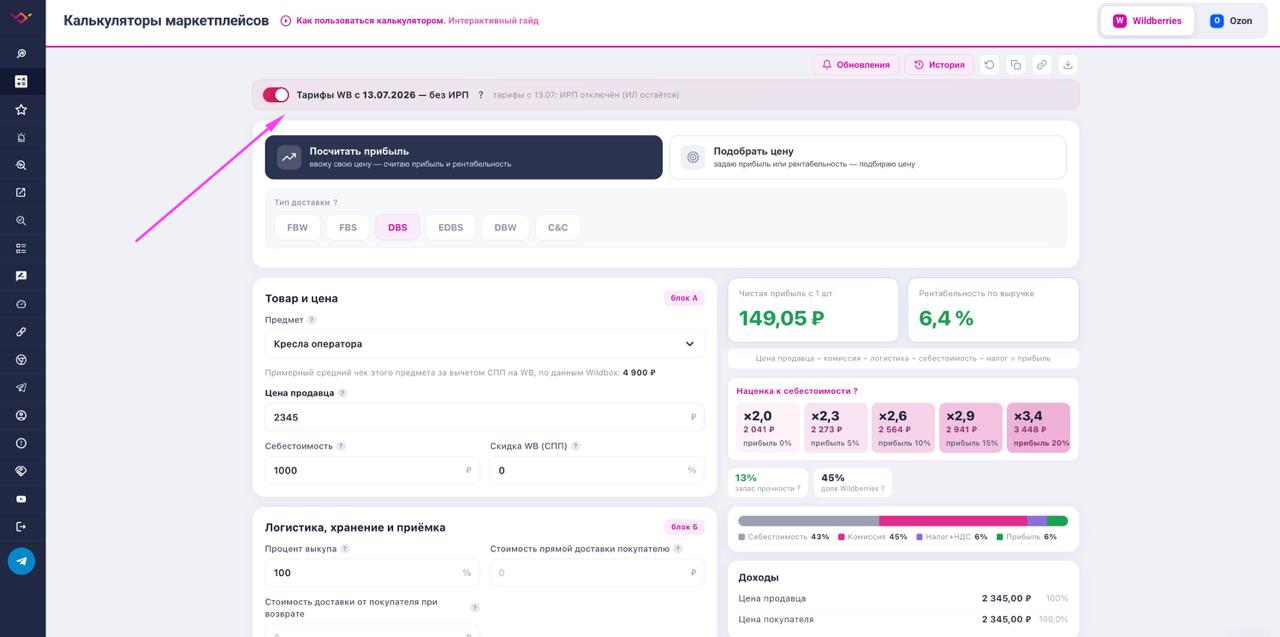Select FBW delivery type

click(x=297, y=227)
